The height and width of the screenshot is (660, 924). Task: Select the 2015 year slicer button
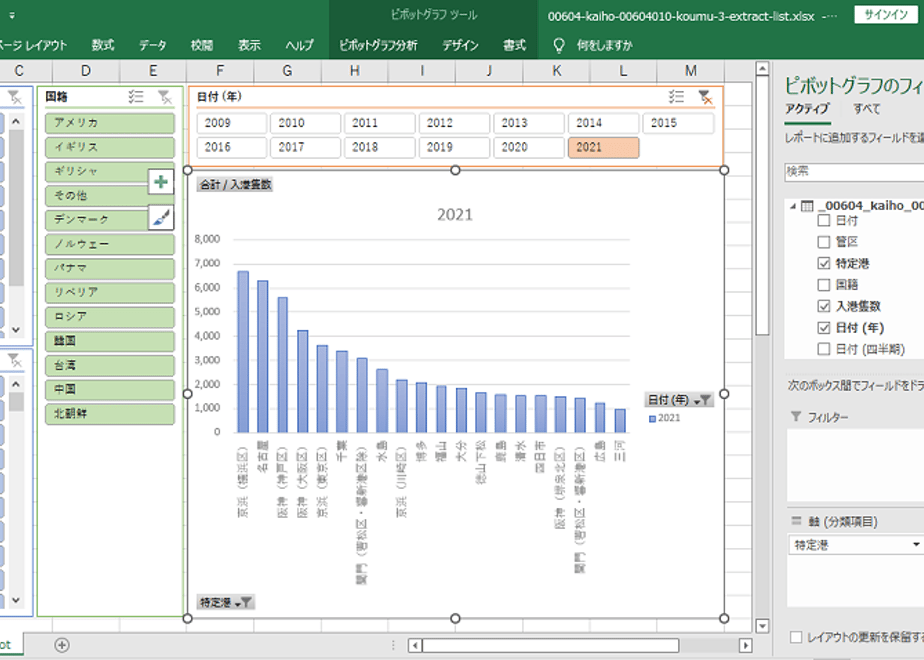(678, 123)
